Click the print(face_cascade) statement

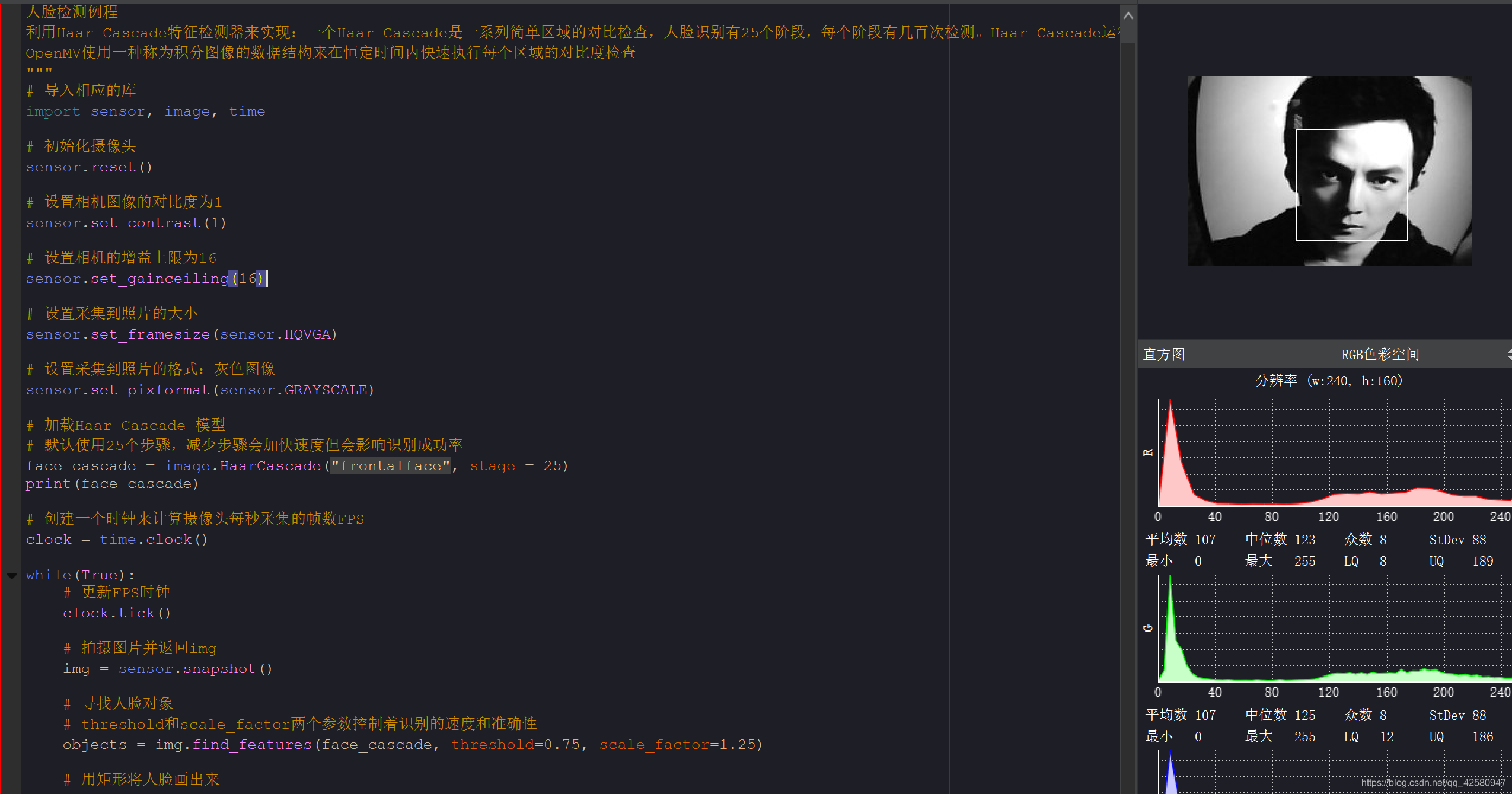click(x=111, y=484)
